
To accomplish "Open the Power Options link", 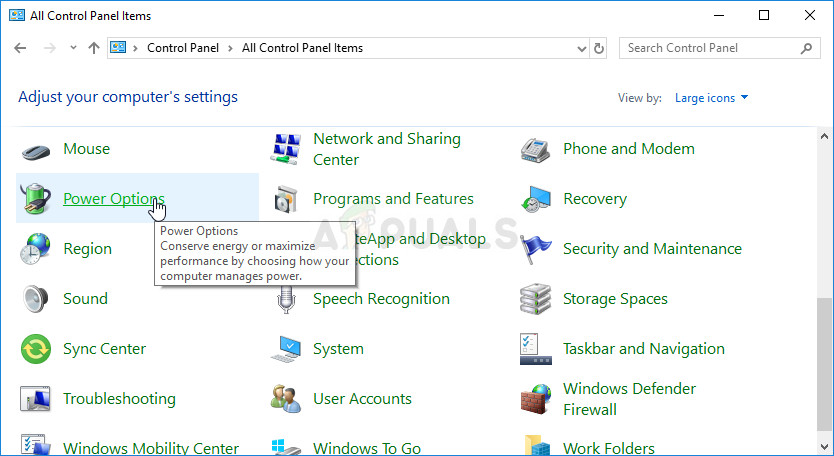I will pos(113,199).
